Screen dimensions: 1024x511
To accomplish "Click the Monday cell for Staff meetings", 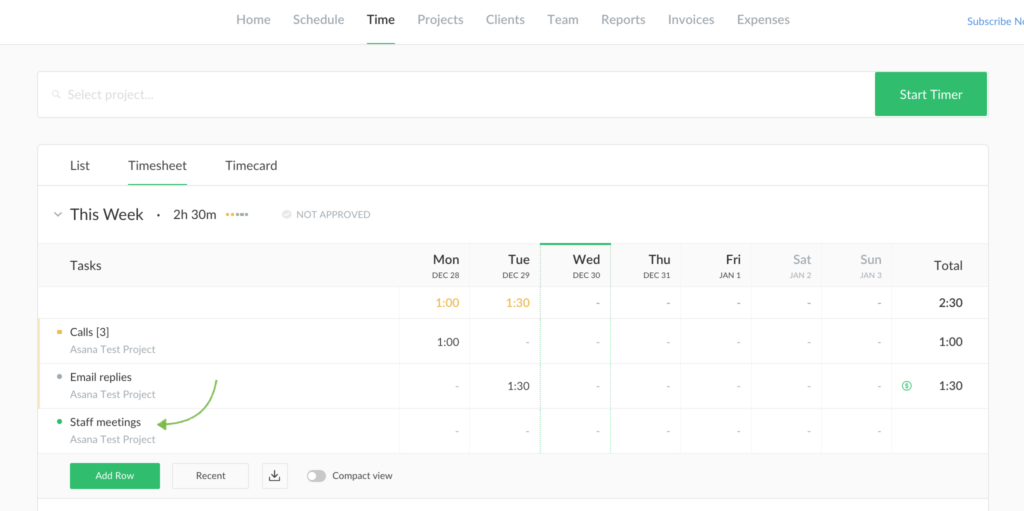I will 434,431.
